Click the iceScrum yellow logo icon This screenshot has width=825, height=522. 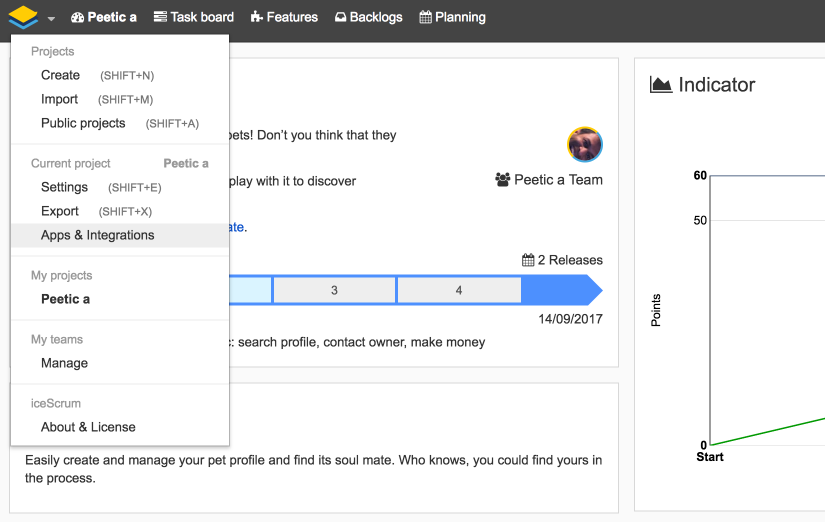[23, 17]
